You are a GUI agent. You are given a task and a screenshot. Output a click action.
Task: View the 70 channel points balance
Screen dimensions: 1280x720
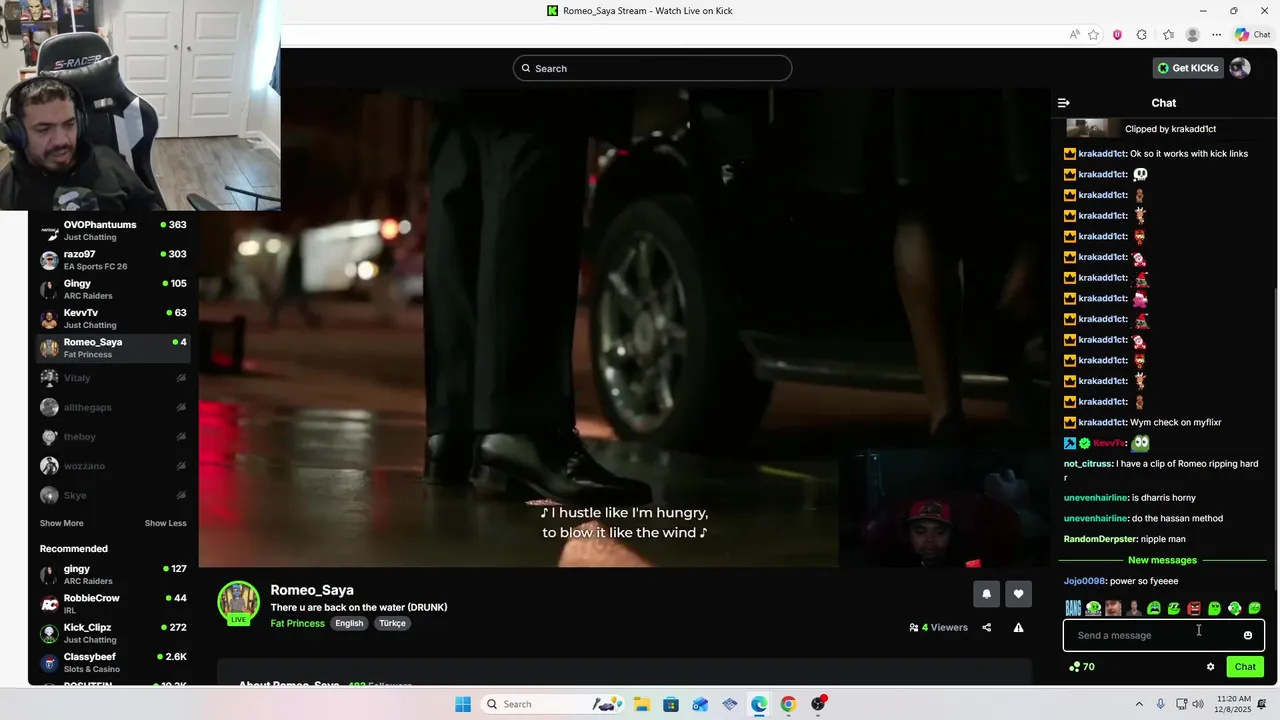click(x=1081, y=667)
